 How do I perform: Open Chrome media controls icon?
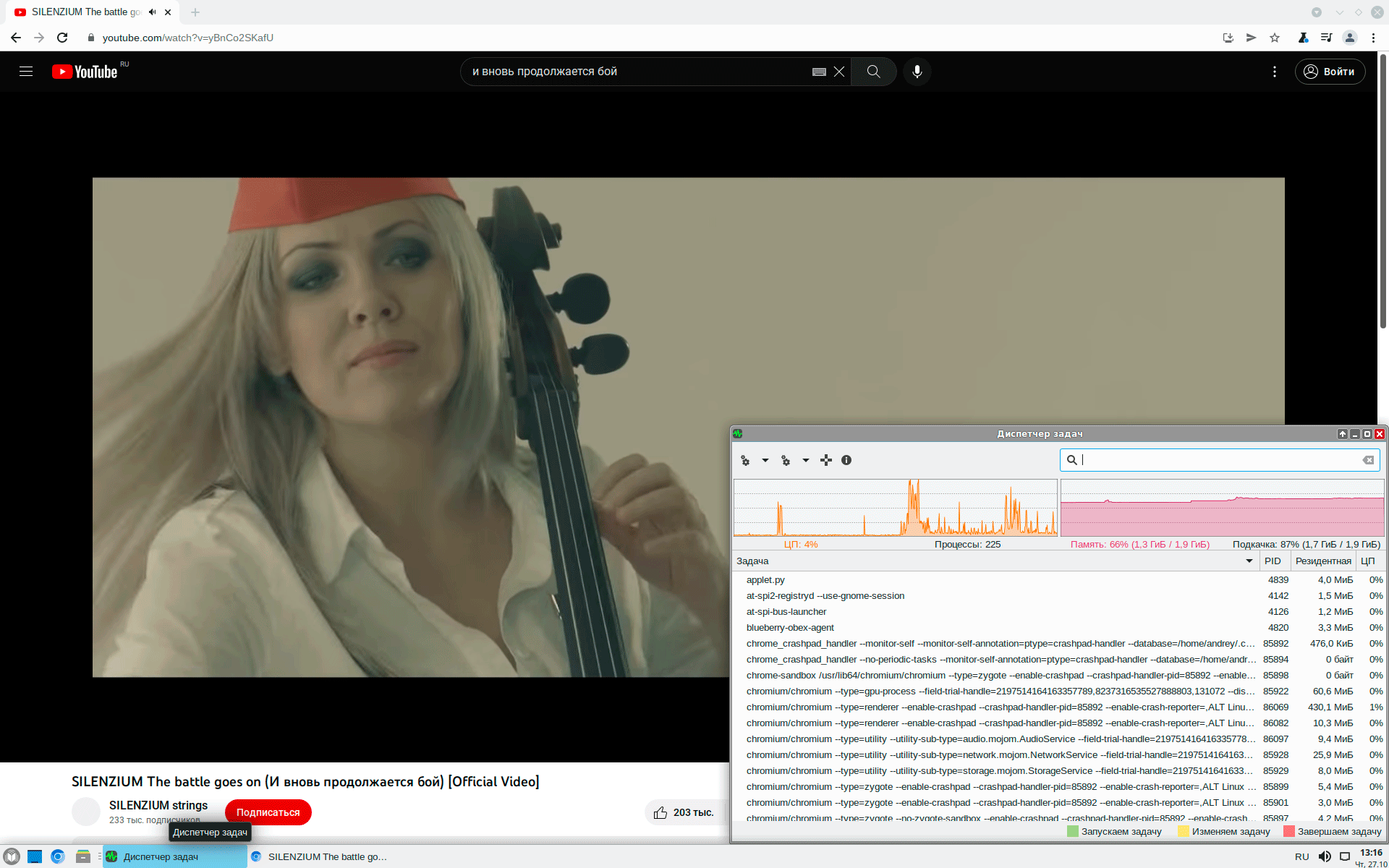pos(1326,38)
